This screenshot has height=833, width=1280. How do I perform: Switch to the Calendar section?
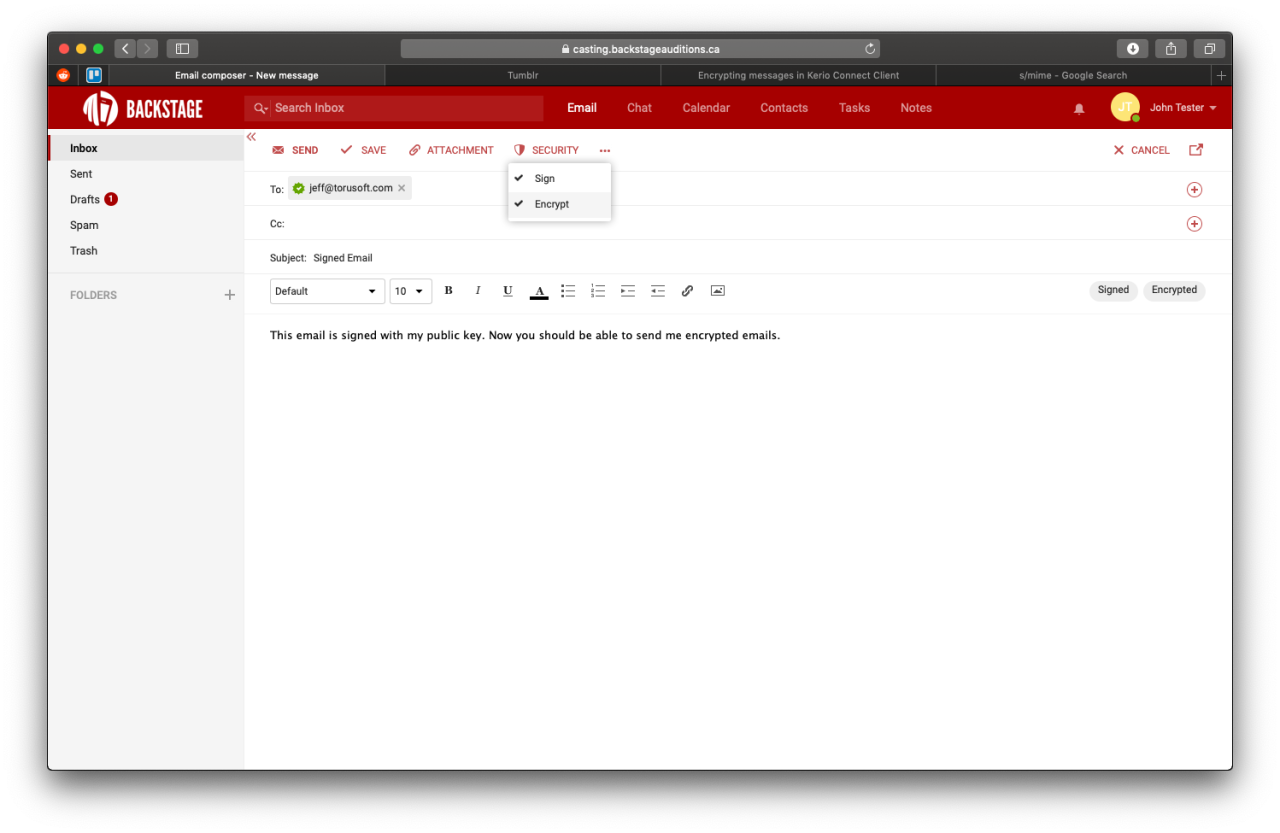706,108
